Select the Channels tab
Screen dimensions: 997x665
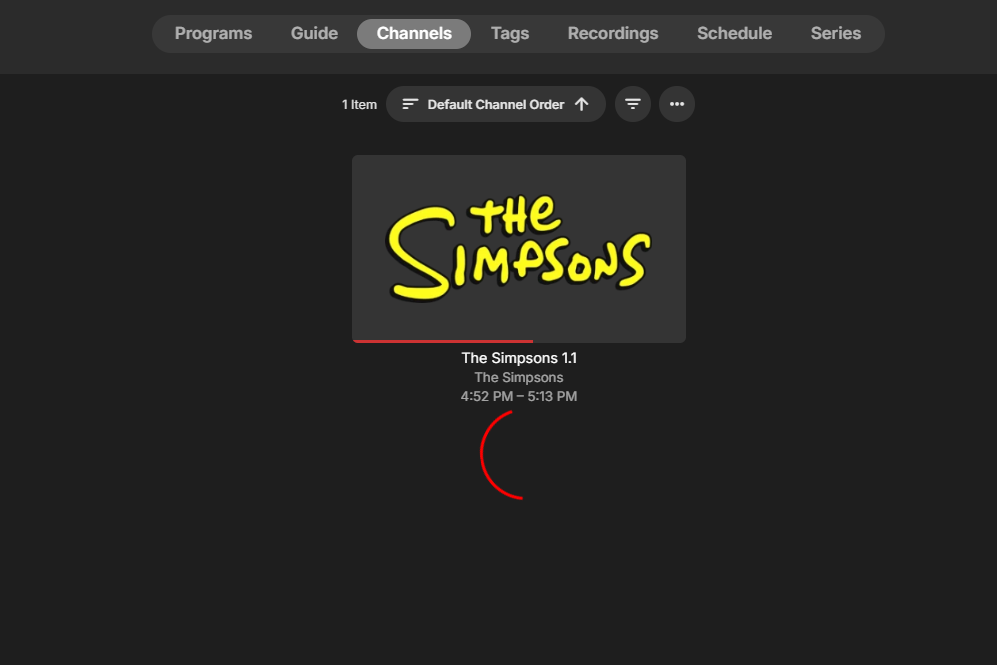(x=414, y=34)
